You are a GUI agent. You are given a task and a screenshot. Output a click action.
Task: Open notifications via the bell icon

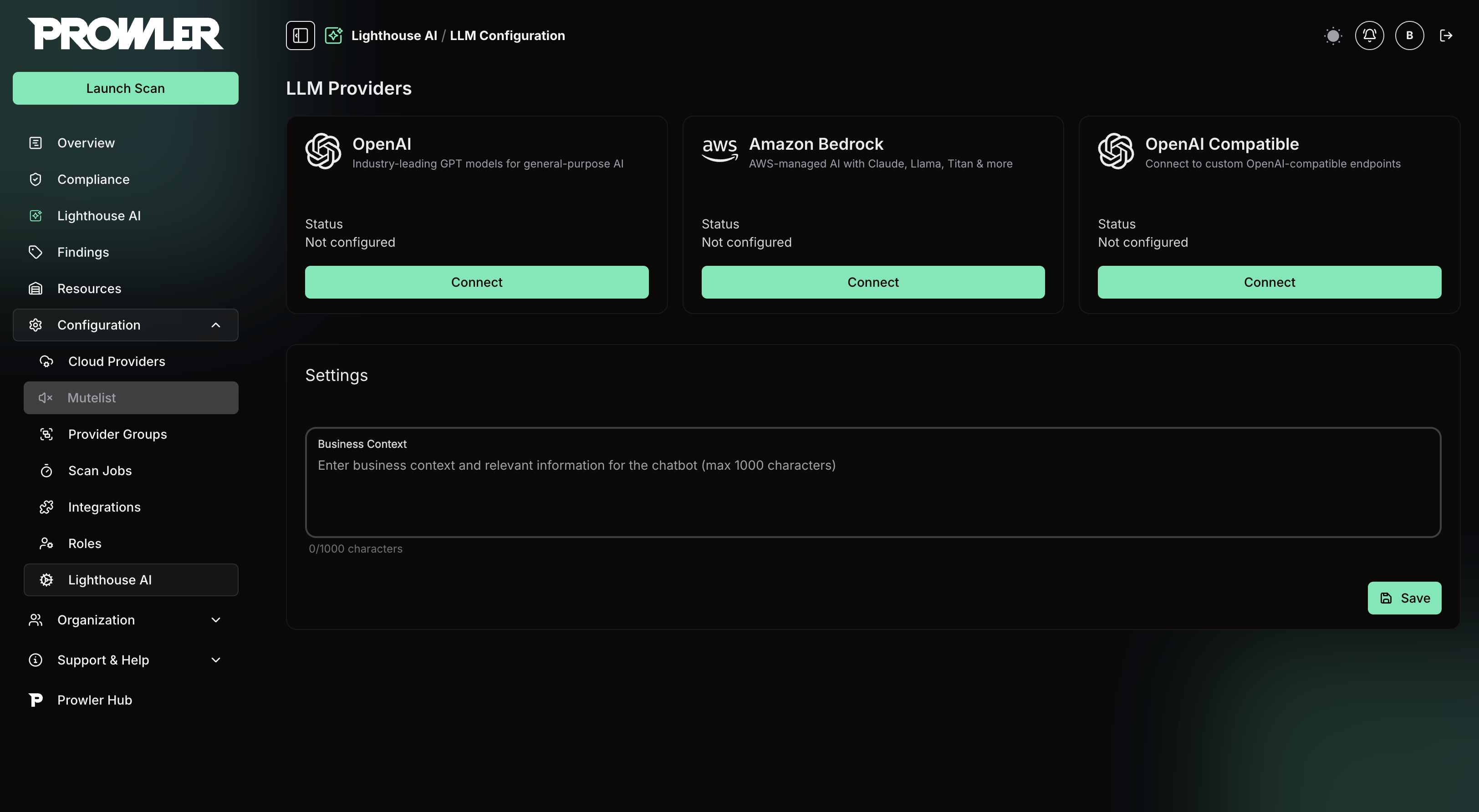pos(1369,35)
